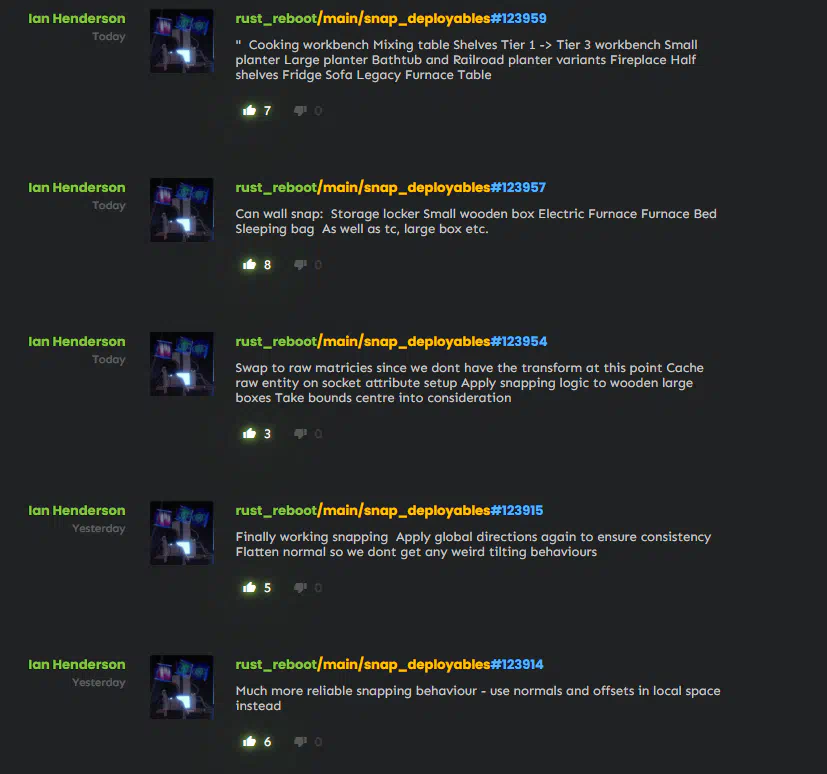Thumbs down commit #123914
This screenshot has width=827, height=774.
[x=300, y=741]
